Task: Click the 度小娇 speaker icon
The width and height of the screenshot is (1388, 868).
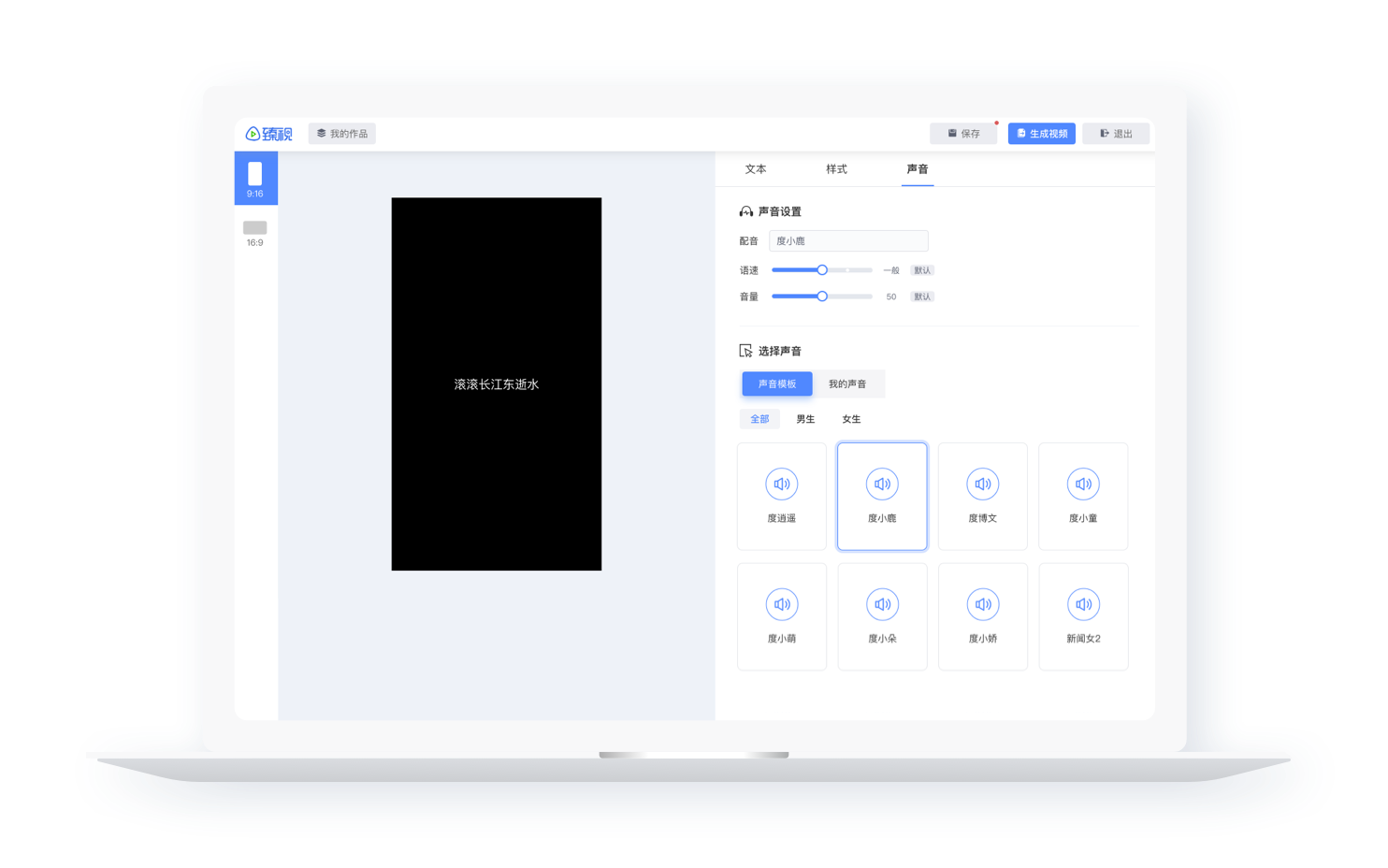Action: click(x=982, y=604)
